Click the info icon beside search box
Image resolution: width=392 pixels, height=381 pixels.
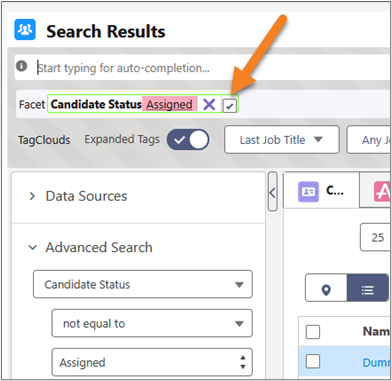(22, 66)
